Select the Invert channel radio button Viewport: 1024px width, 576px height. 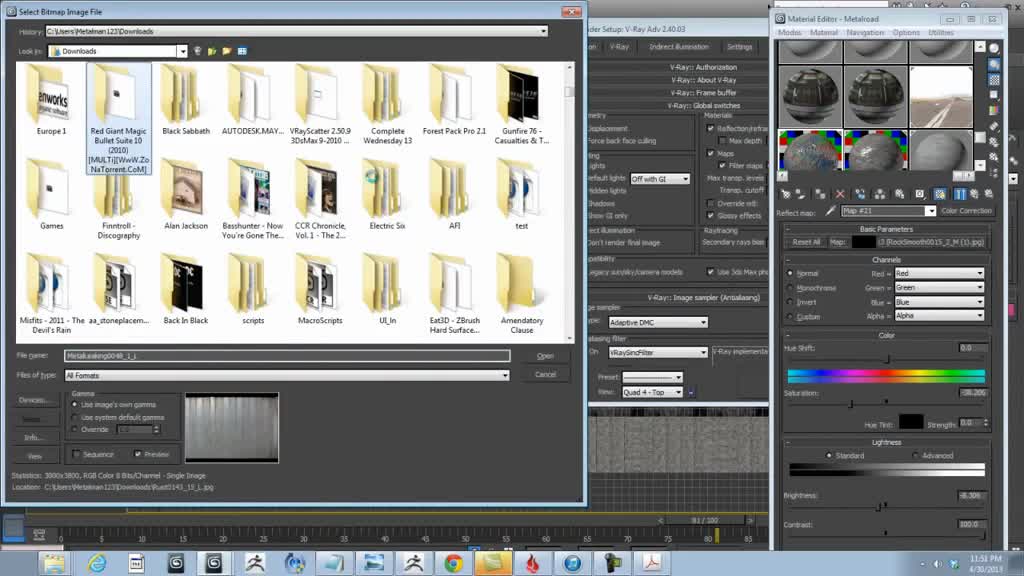coord(790,302)
